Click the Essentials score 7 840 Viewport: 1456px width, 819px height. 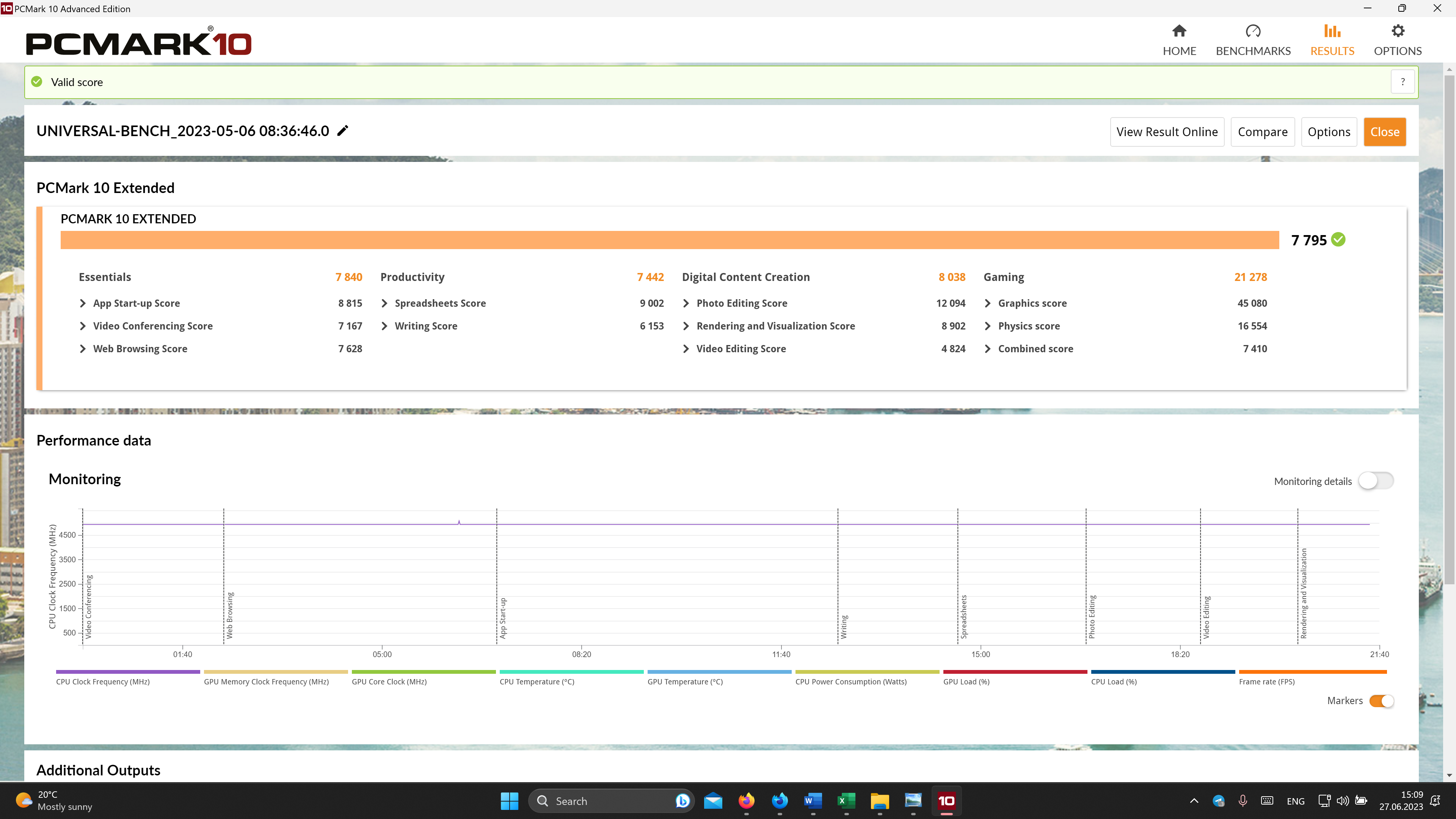[349, 277]
